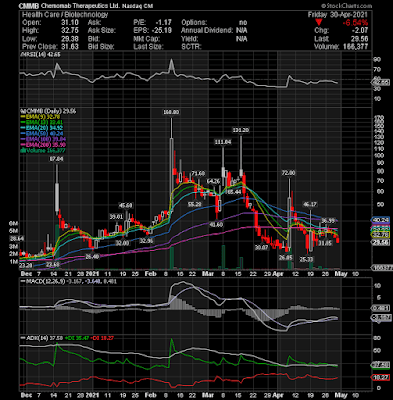Click the 32.00 January low label
The width and height of the screenshot is (393, 400).
click(122, 243)
